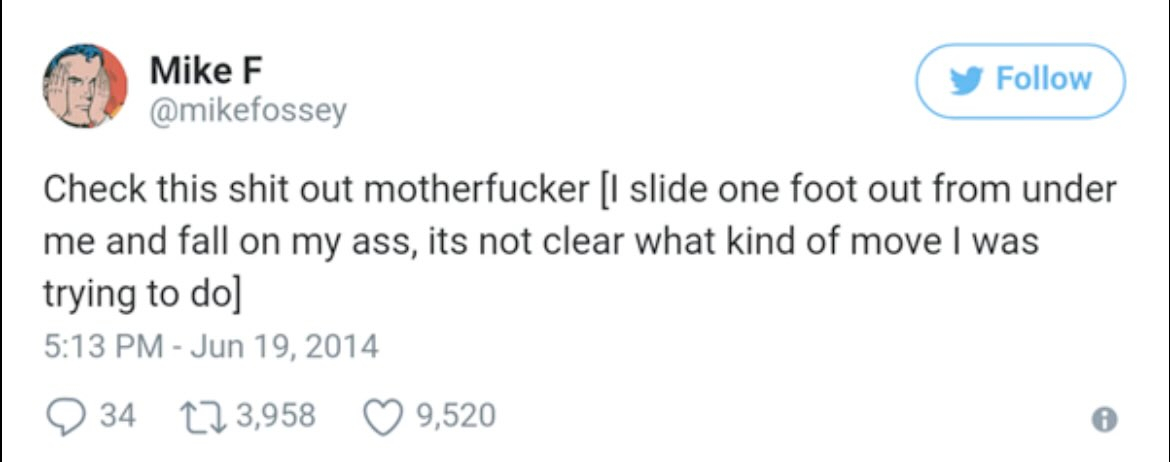Click the @mikefossey handle
Screen dimensions: 1170x462
248,109
